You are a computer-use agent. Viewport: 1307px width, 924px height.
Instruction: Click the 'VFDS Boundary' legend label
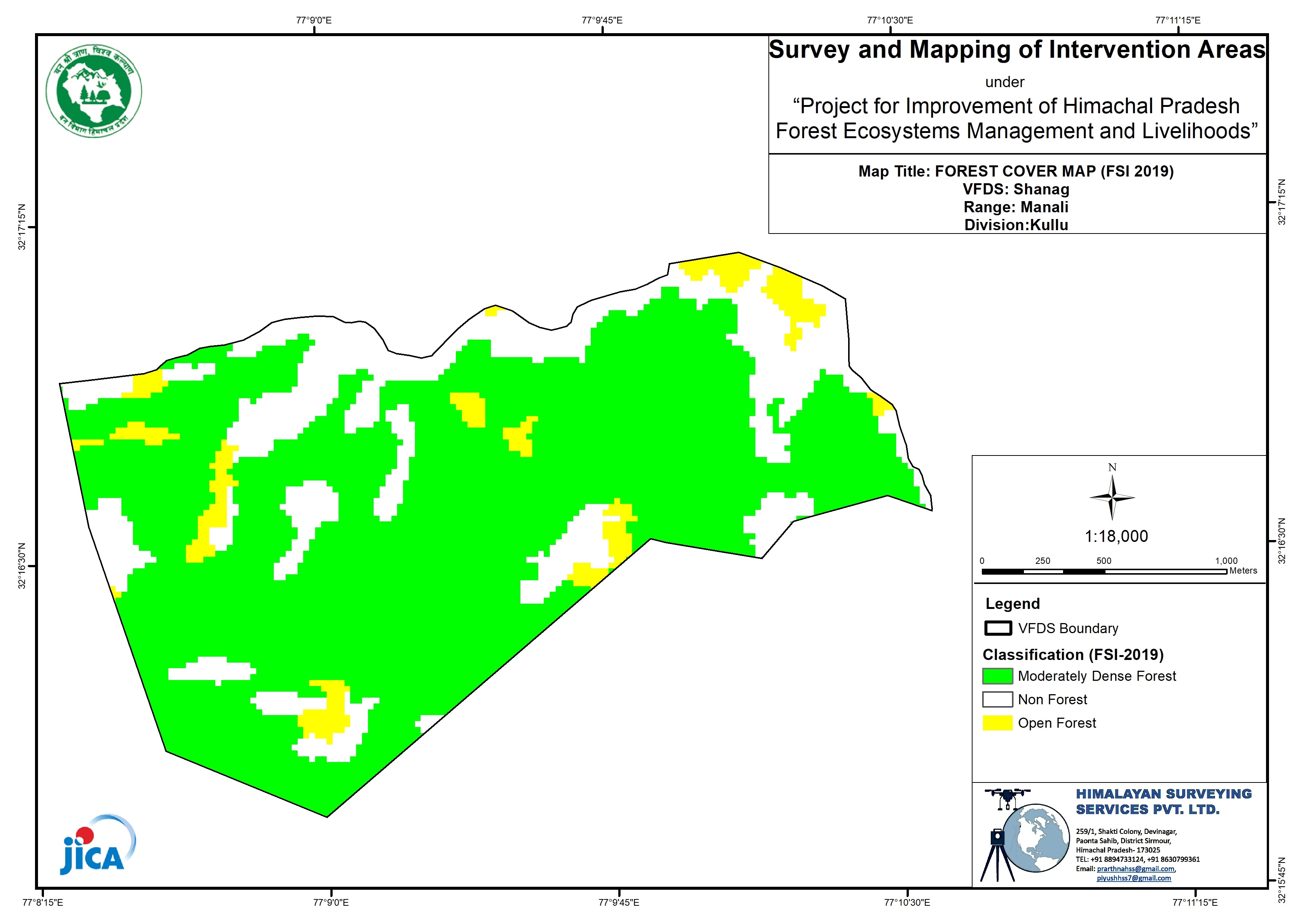coord(1068,628)
